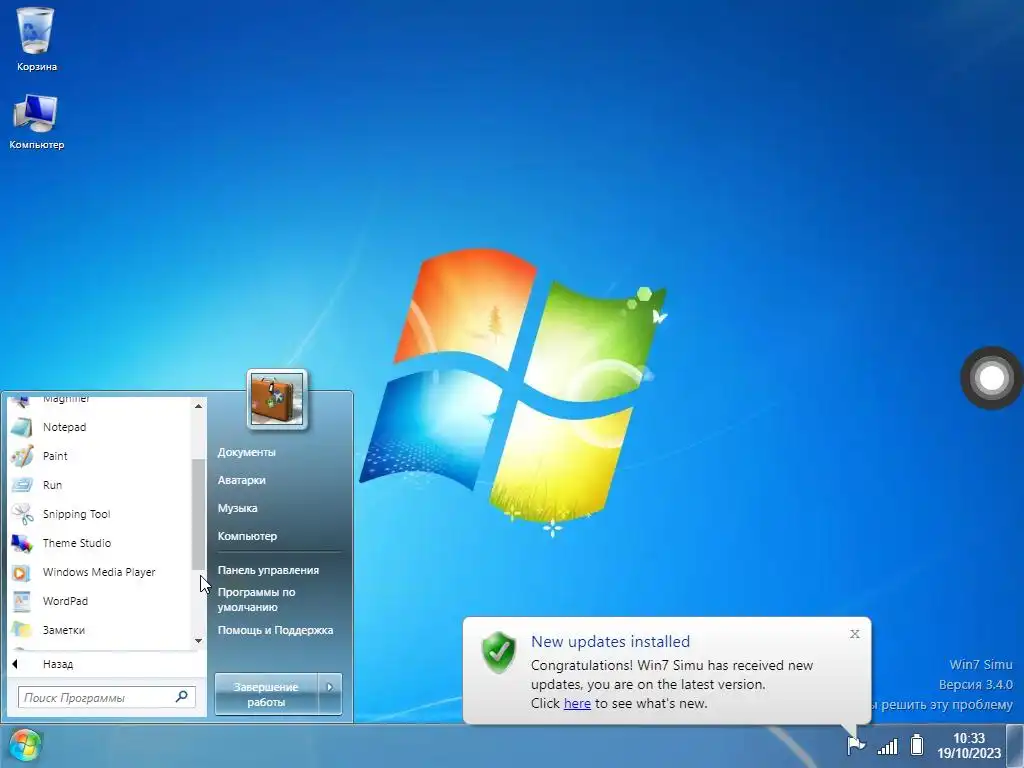Select Snipping Tool in the list

(99, 514)
